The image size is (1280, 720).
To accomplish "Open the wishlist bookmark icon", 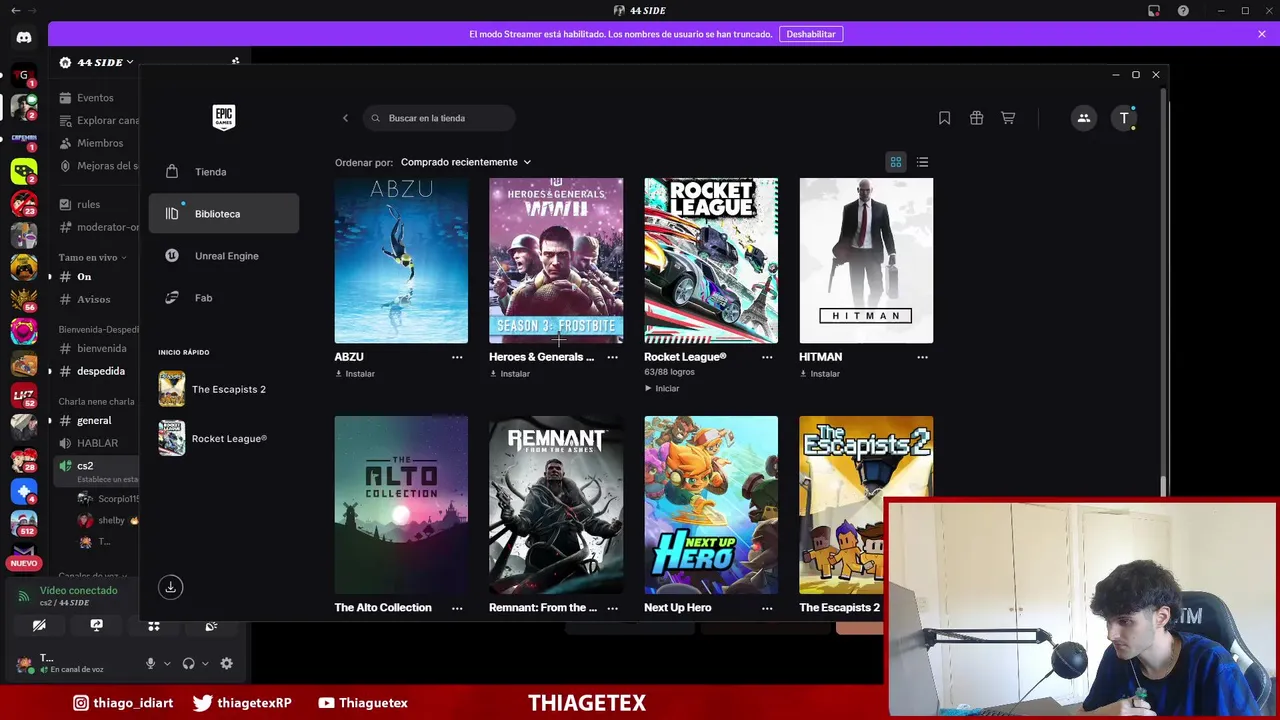I will [x=944, y=118].
